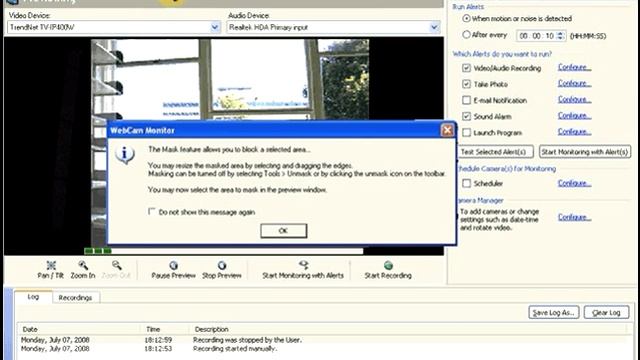Click the Start Monitoring with Alert(s) button
Image resolution: width=640 pixels, height=360 pixels.
[585, 152]
